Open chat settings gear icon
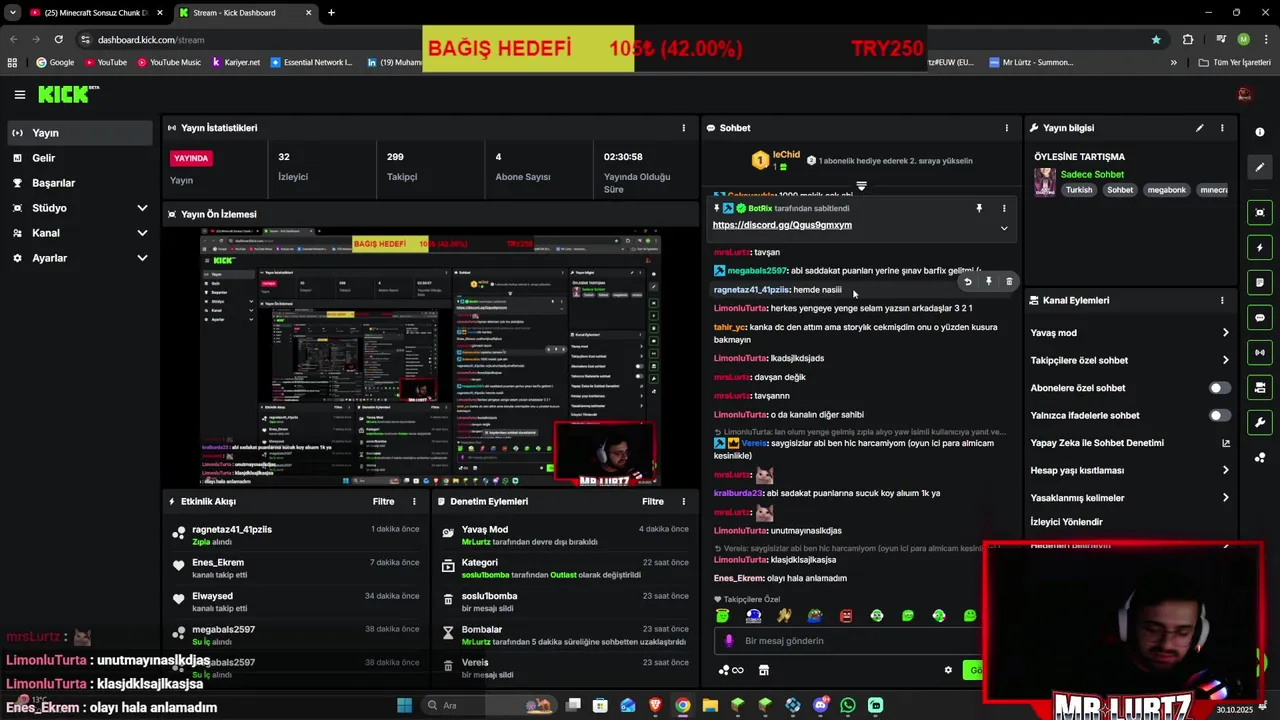1280x720 pixels. click(948, 670)
